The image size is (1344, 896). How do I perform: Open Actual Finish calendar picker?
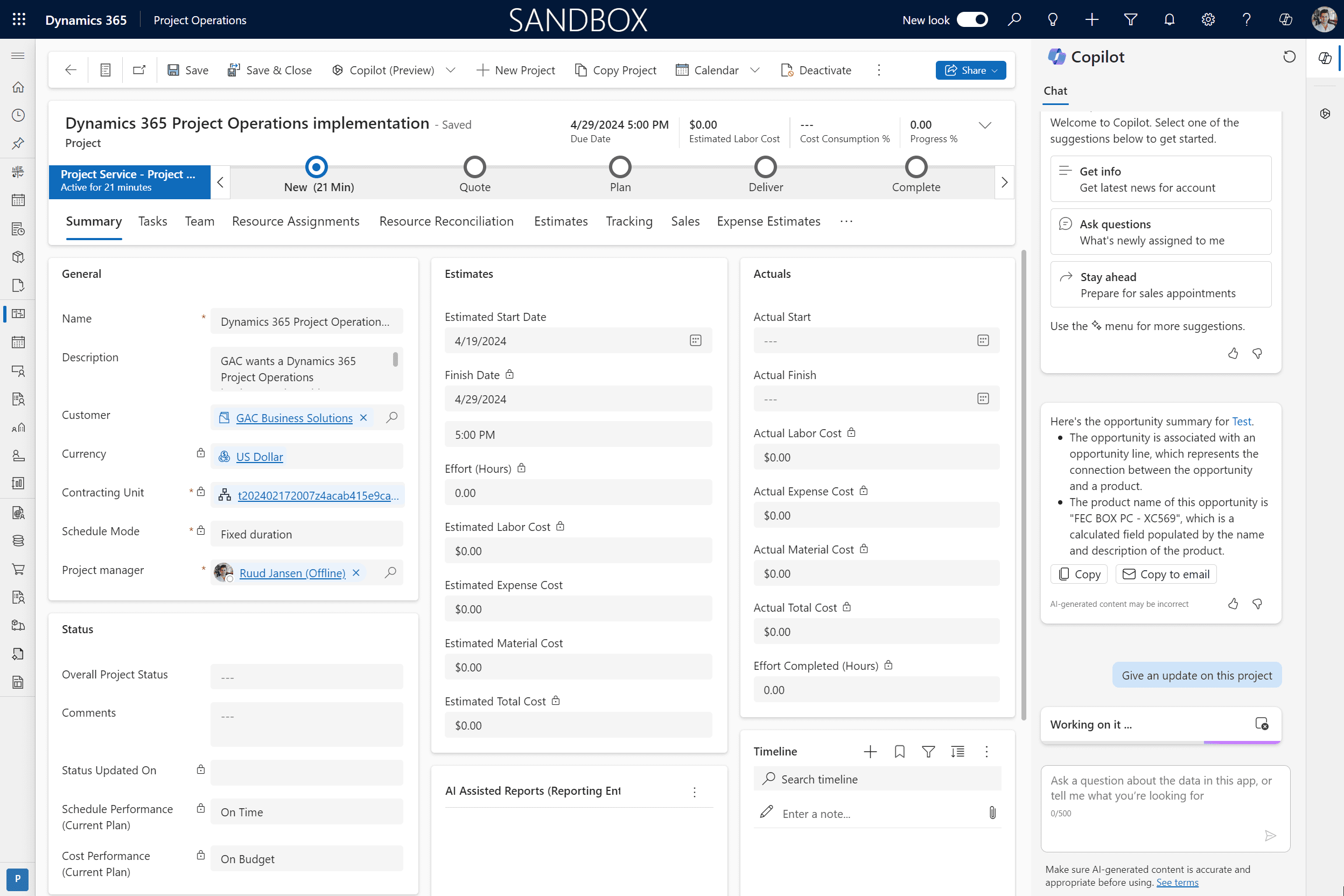click(983, 399)
